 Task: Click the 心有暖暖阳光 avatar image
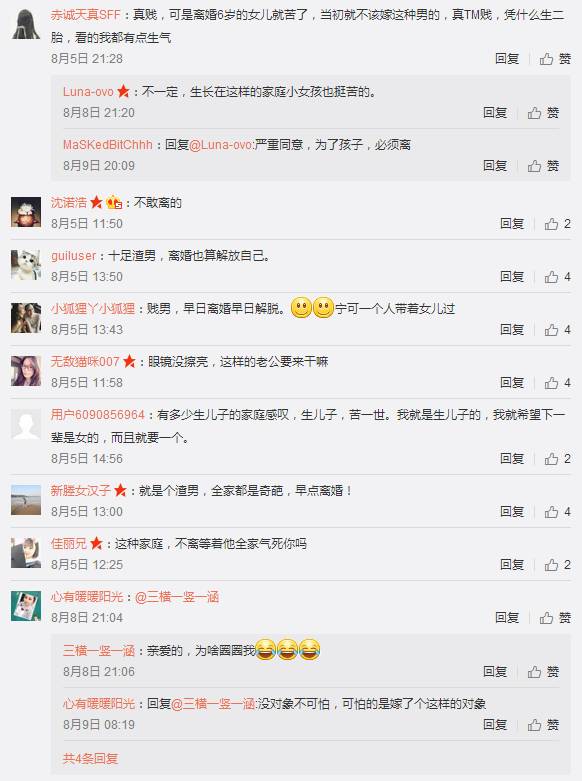click(x=26, y=606)
